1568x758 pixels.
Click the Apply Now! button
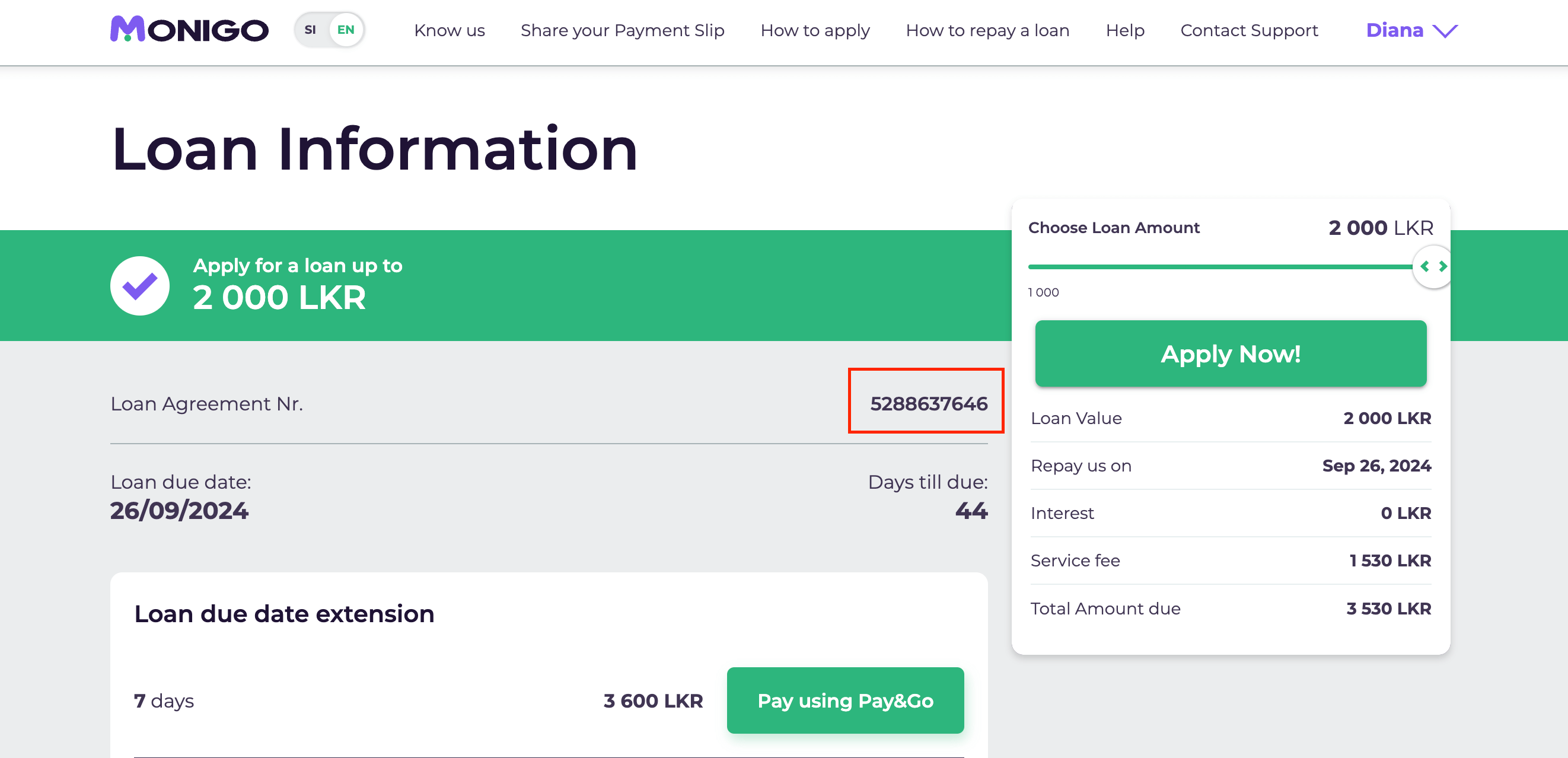(1230, 353)
